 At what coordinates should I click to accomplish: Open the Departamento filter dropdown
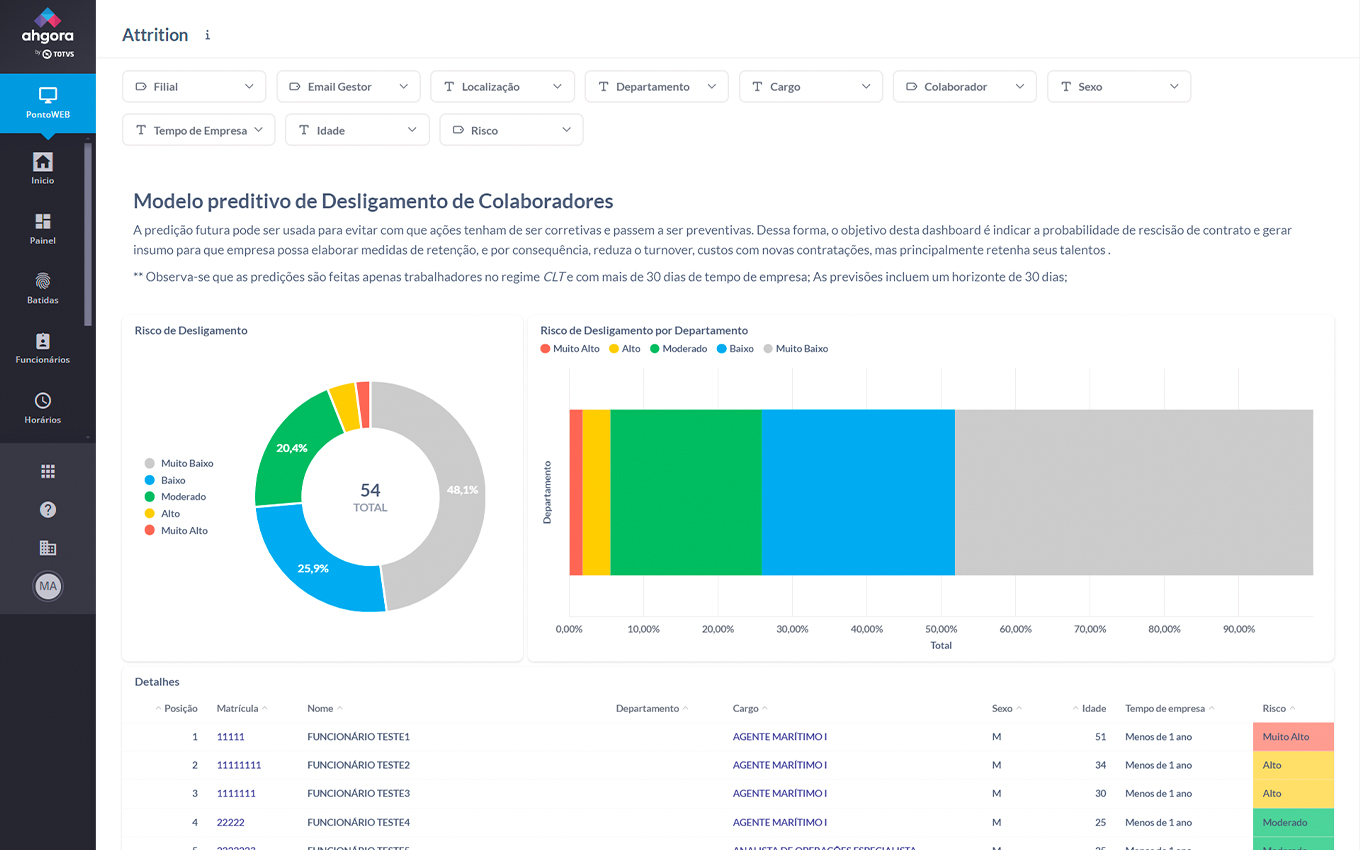[656, 87]
